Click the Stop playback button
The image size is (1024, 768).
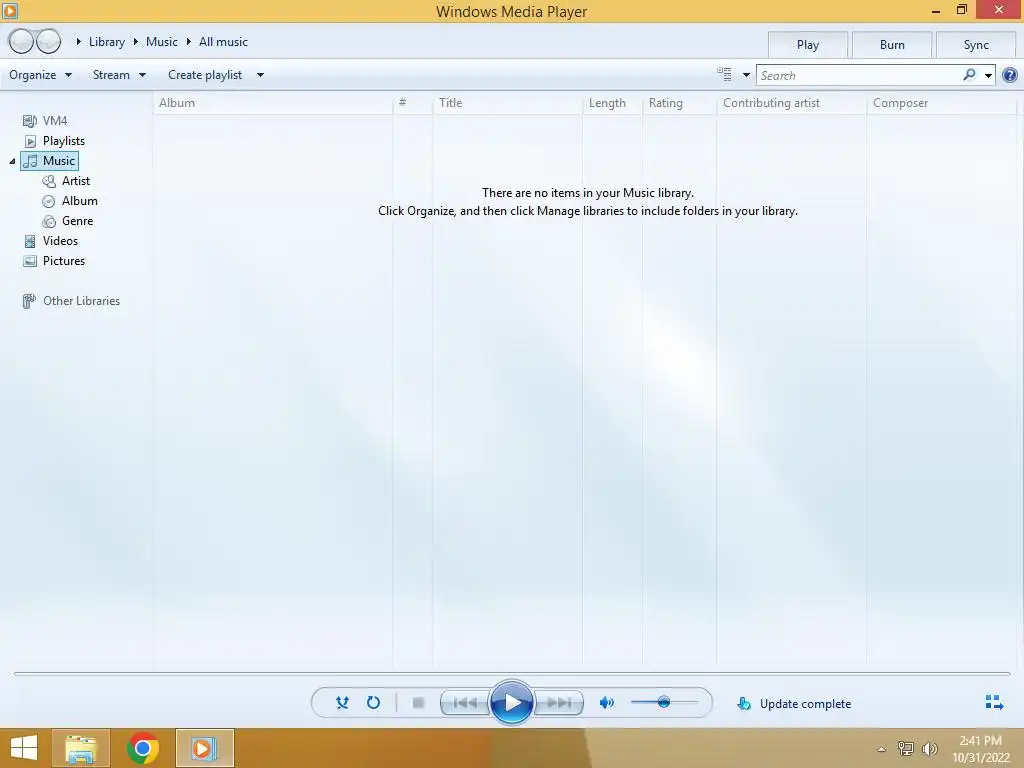419,703
